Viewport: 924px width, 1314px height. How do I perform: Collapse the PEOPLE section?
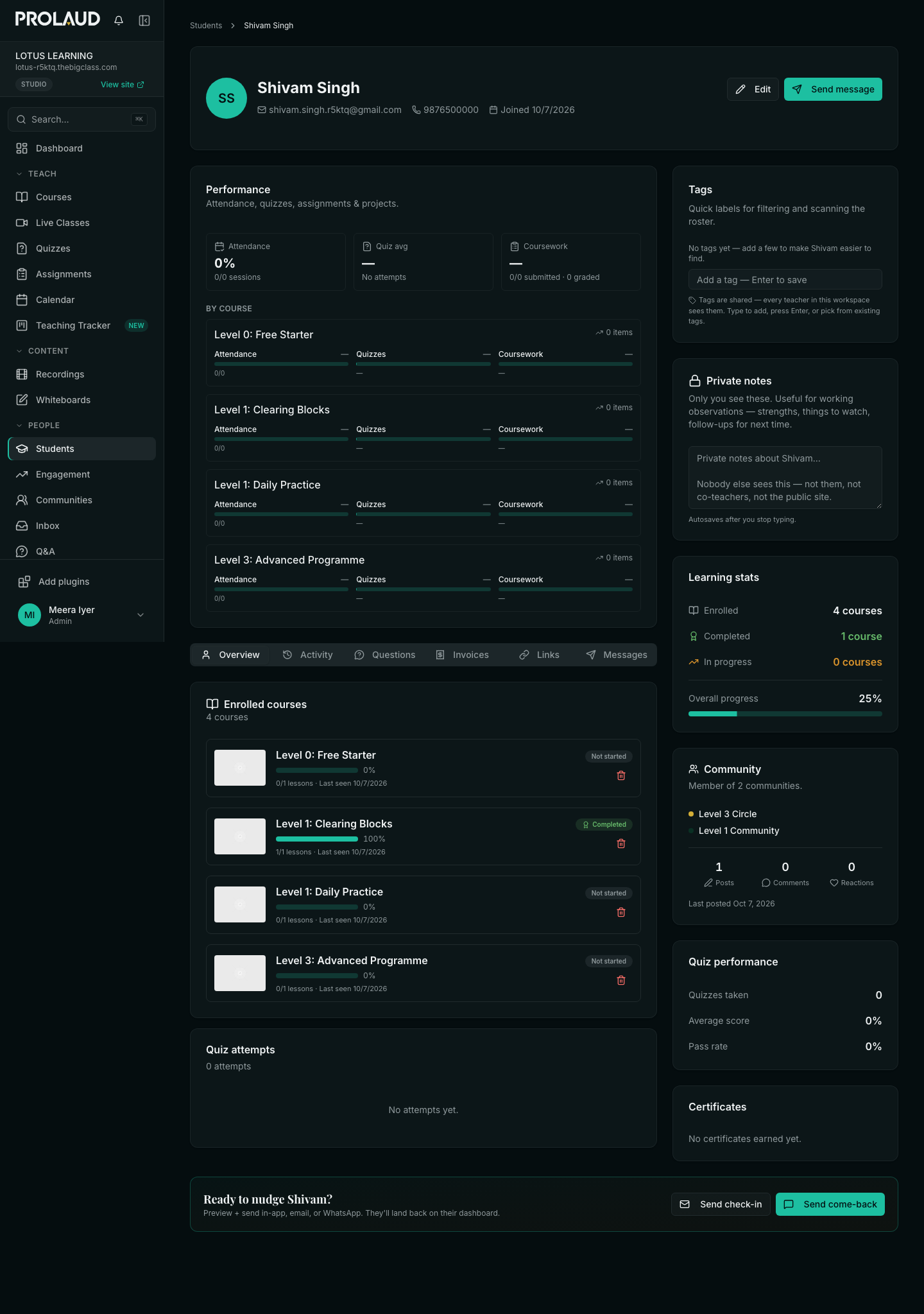pyautogui.click(x=38, y=426)
